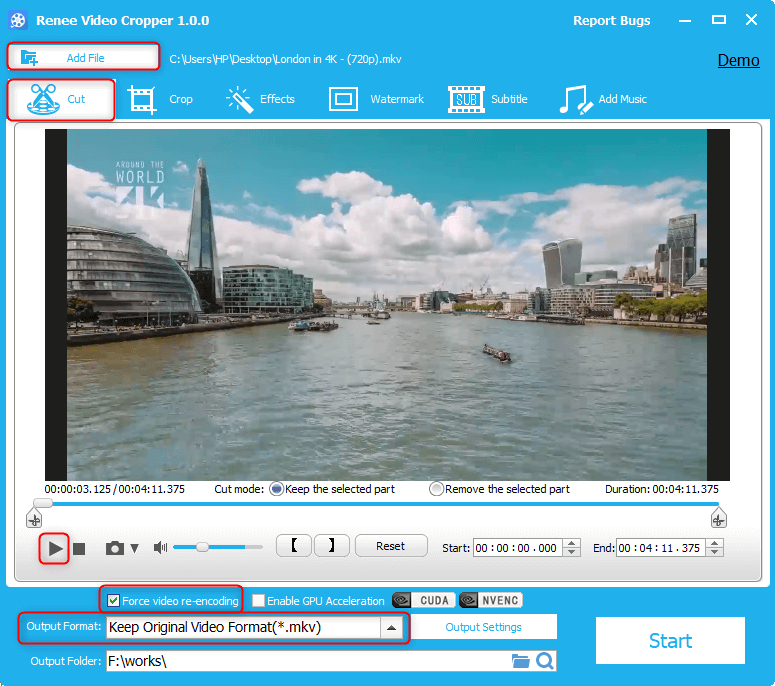This screenshot has width=775, height=686.
Task: Click the Stop playback square icon
Action: [x=80, y=548]
